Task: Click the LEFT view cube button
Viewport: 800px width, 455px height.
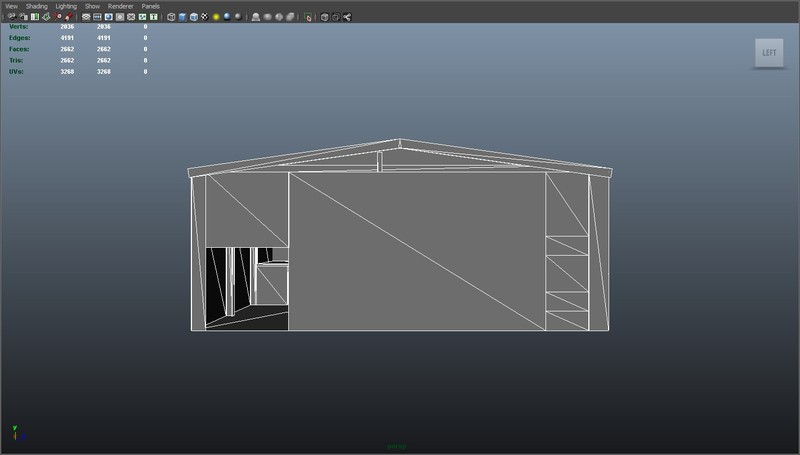Action: pos(769,53)
